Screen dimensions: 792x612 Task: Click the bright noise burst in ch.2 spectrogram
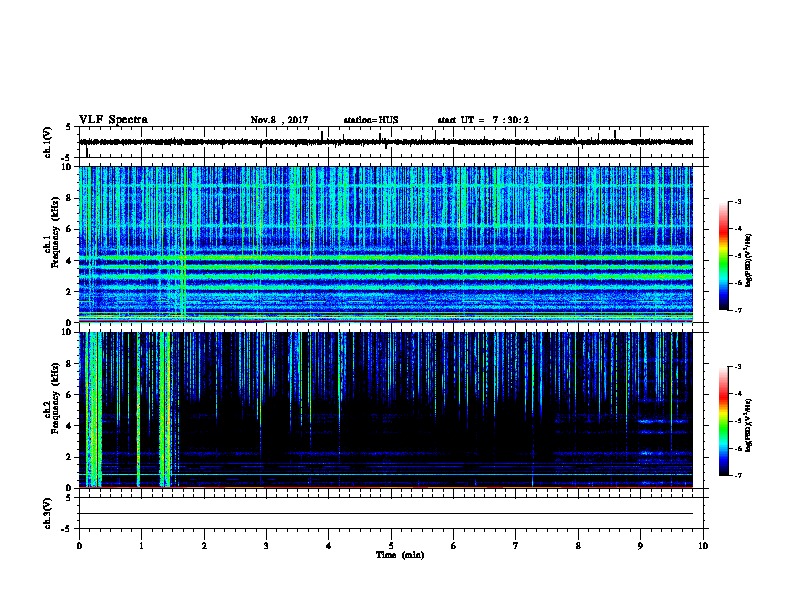tap(94, 410)
